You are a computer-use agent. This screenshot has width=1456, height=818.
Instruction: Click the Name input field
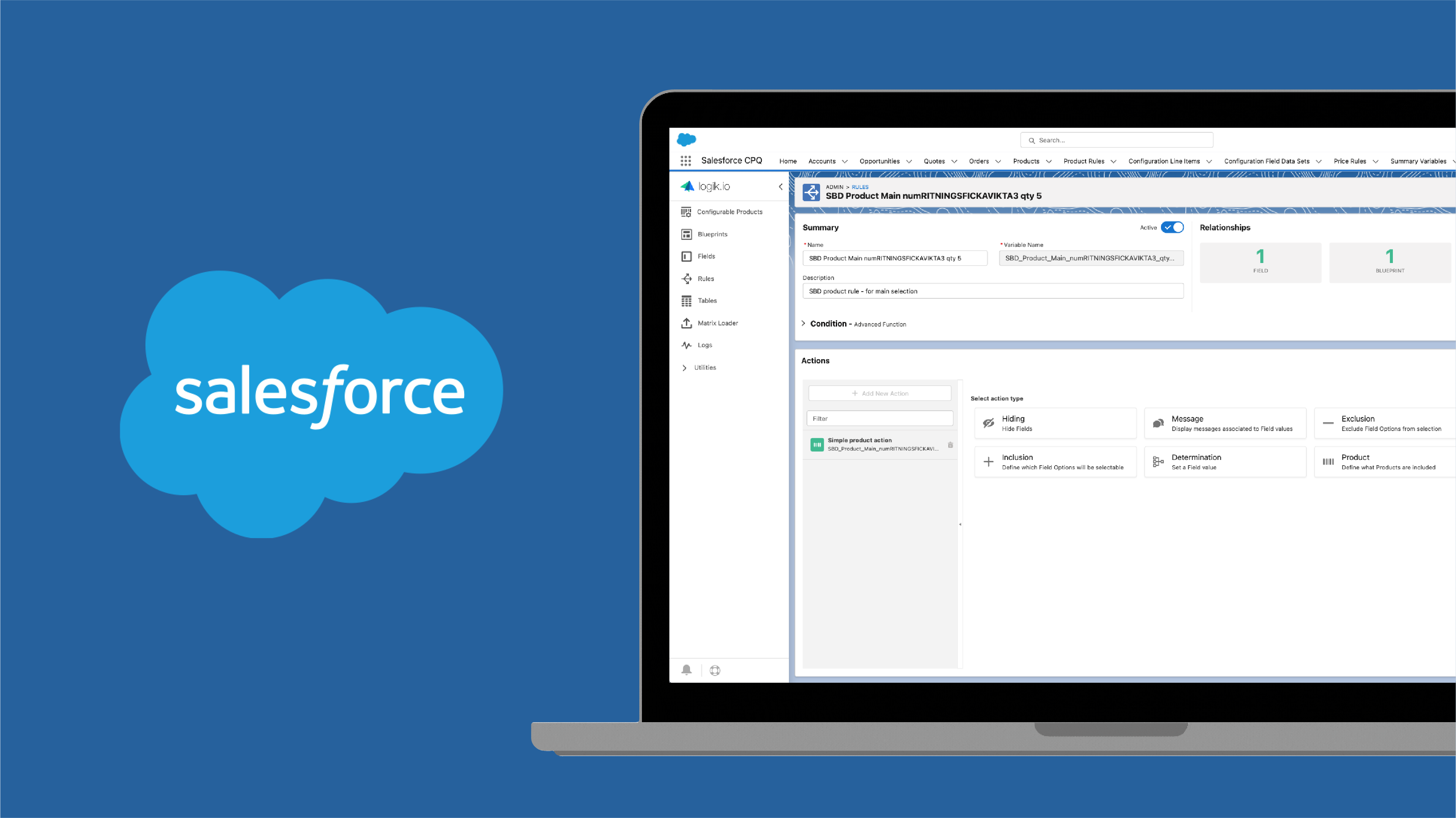click(895, 258)
